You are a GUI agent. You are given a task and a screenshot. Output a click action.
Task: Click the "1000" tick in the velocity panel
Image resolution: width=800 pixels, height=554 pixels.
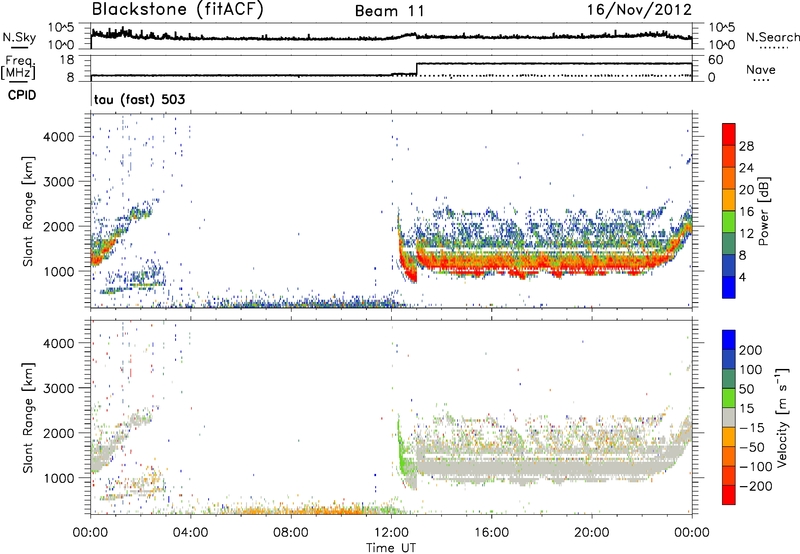(59, 478)
